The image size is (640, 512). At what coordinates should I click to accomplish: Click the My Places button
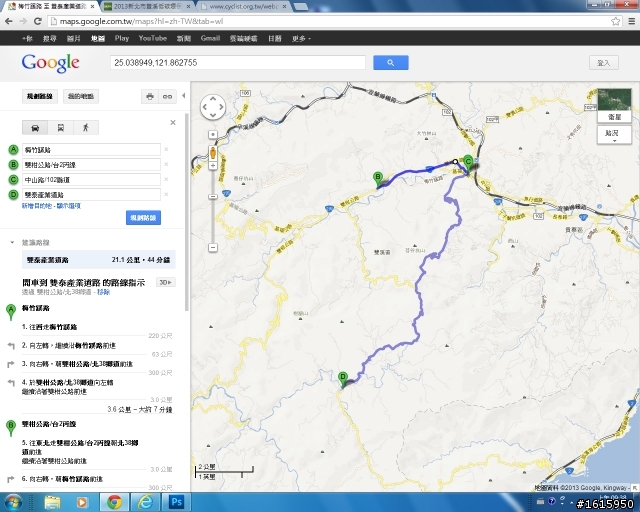click(x=81, y=96)
